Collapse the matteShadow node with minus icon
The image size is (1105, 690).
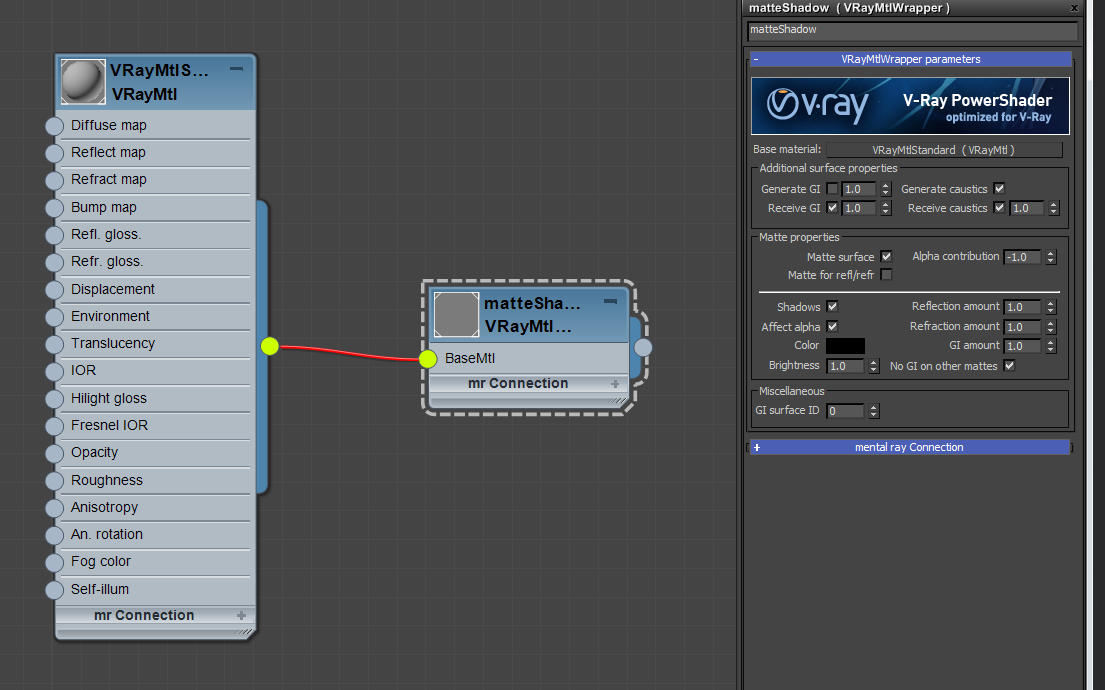610,302
